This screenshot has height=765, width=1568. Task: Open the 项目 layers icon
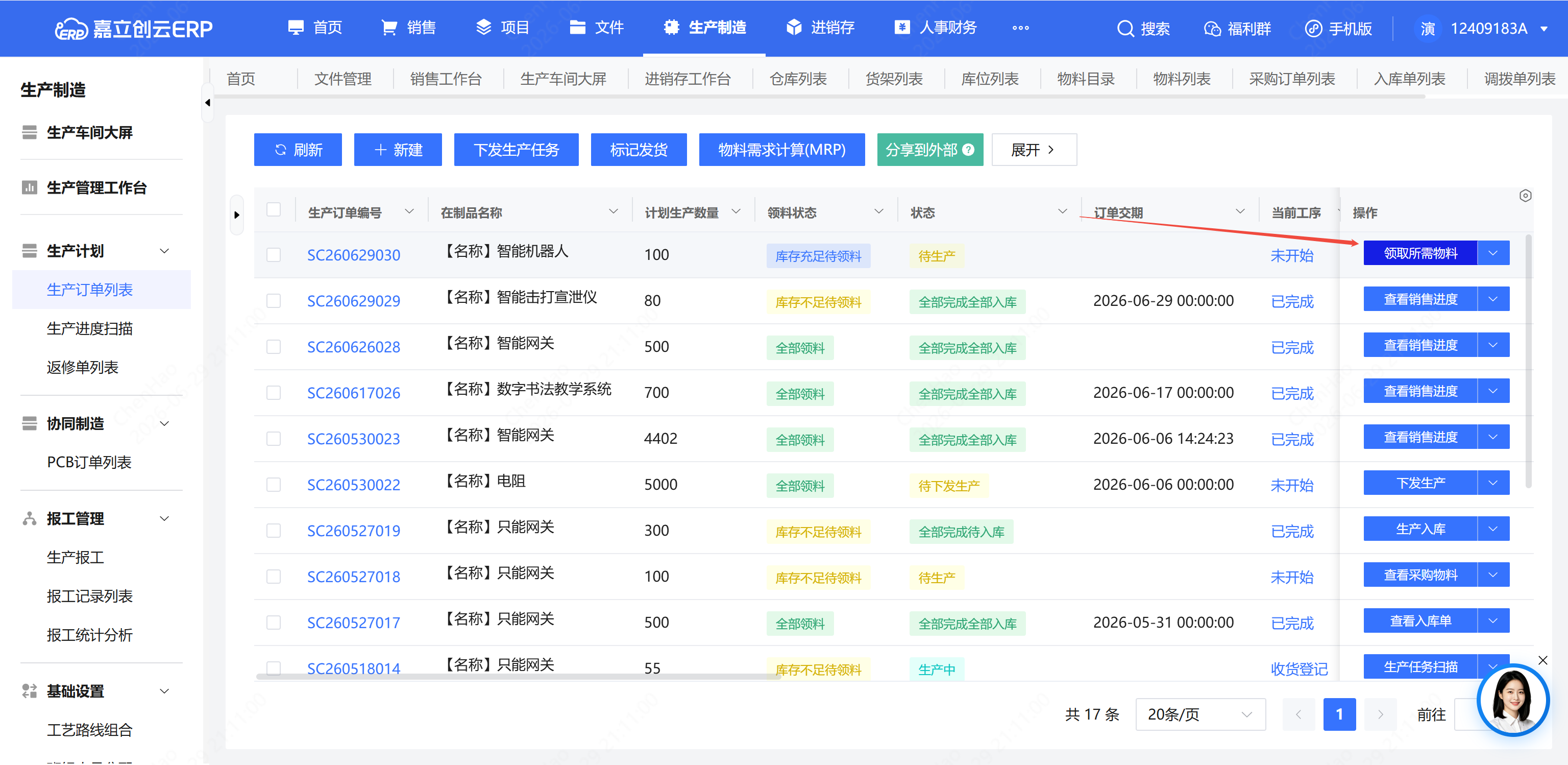click(483, 28)
